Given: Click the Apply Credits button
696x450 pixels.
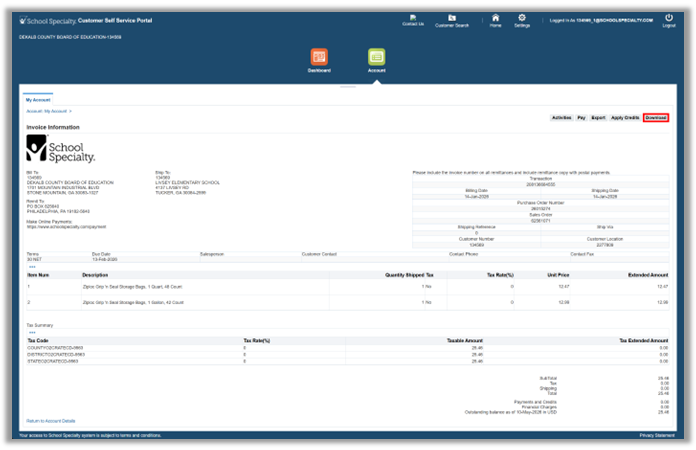Looking at the screenshot, I should click(x=625, y=118).
